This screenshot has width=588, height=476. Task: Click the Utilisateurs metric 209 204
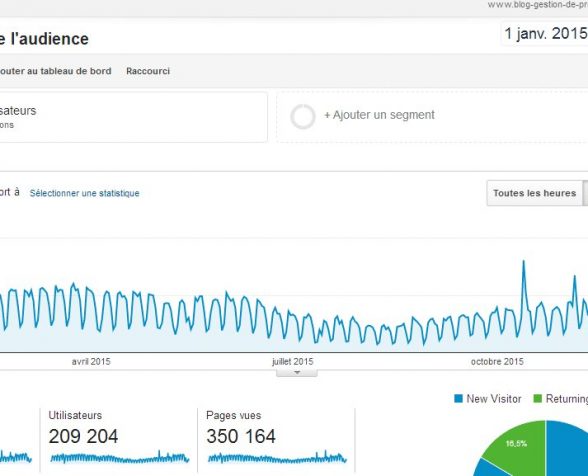pyautogui.click(x=83, y=436)
